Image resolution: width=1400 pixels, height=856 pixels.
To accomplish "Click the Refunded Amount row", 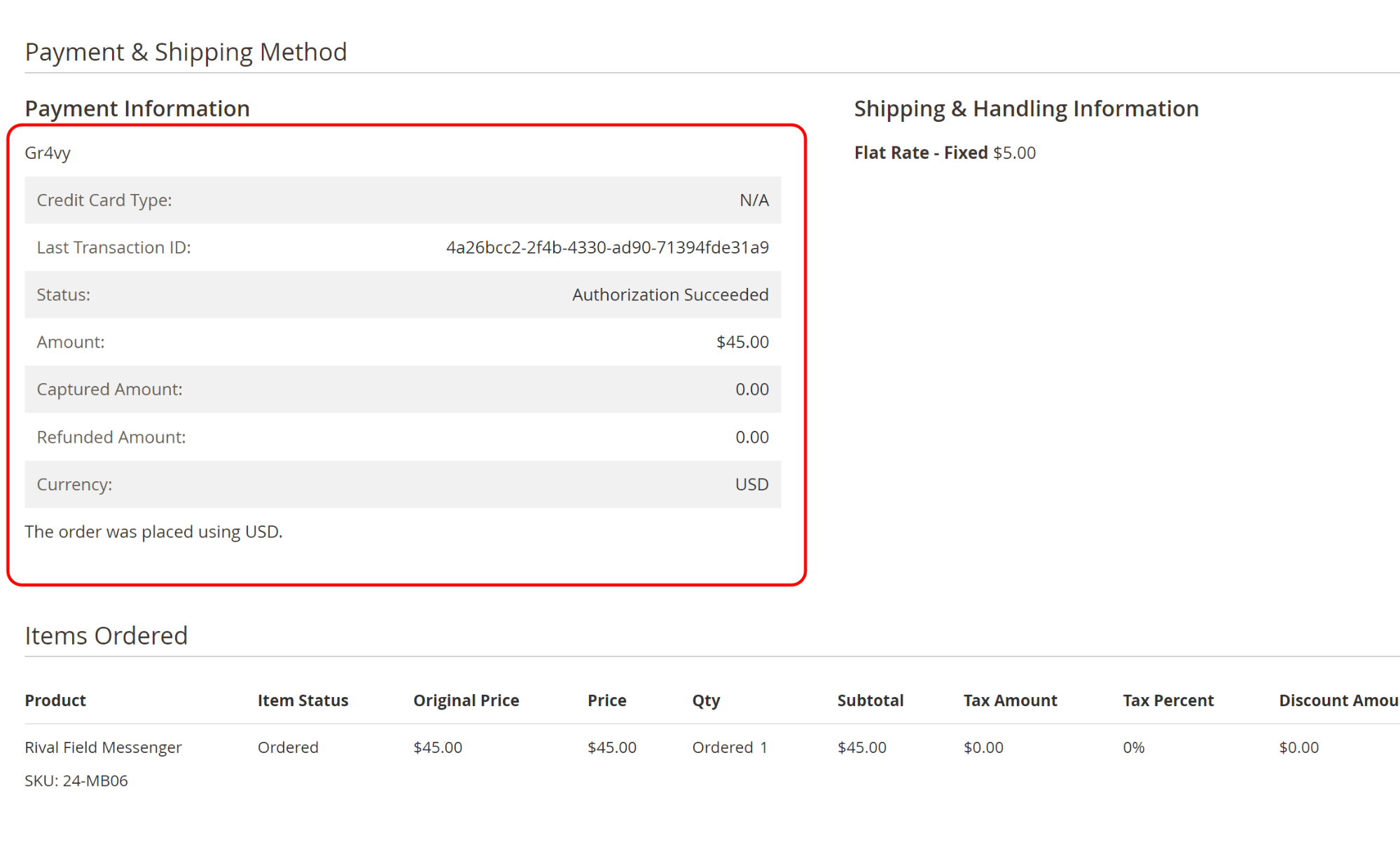I will click(x=402, y=437).
